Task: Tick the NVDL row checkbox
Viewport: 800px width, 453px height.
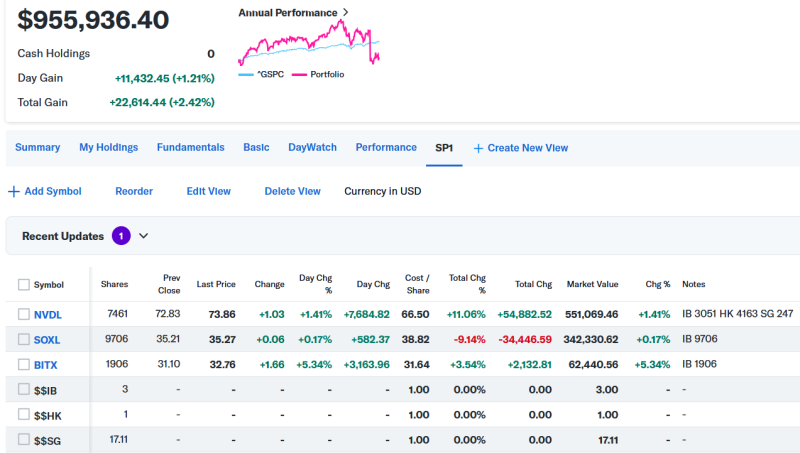Action: pyautogui.click(x=24, y=314)
